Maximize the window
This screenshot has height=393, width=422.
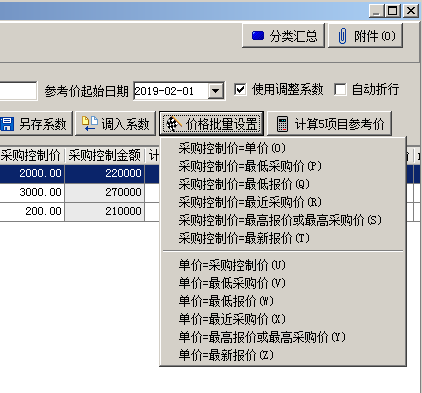[x=393, y=11]
